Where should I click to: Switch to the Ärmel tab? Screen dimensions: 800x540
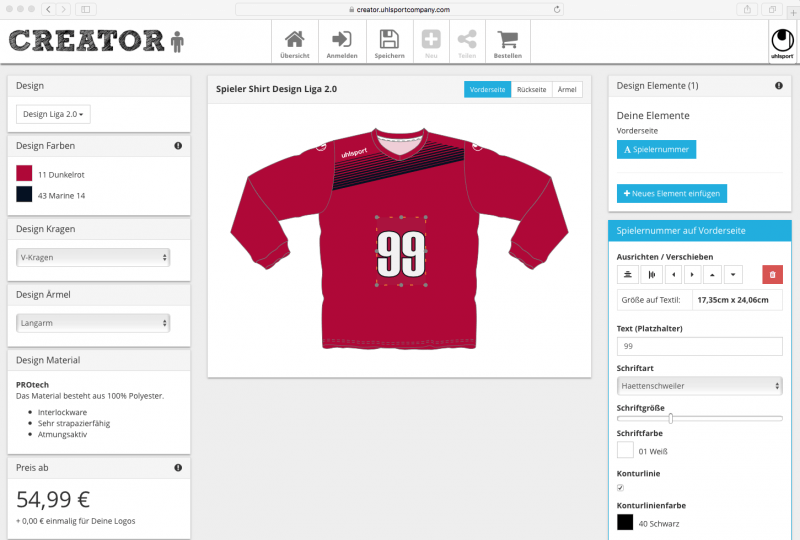(x=567, y=89)
